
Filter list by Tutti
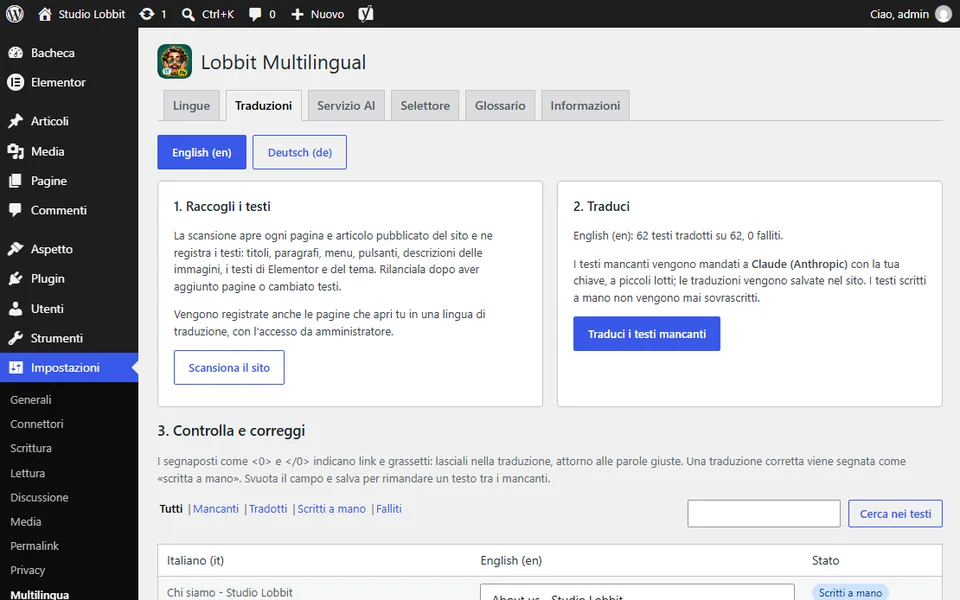pos(171,509)
